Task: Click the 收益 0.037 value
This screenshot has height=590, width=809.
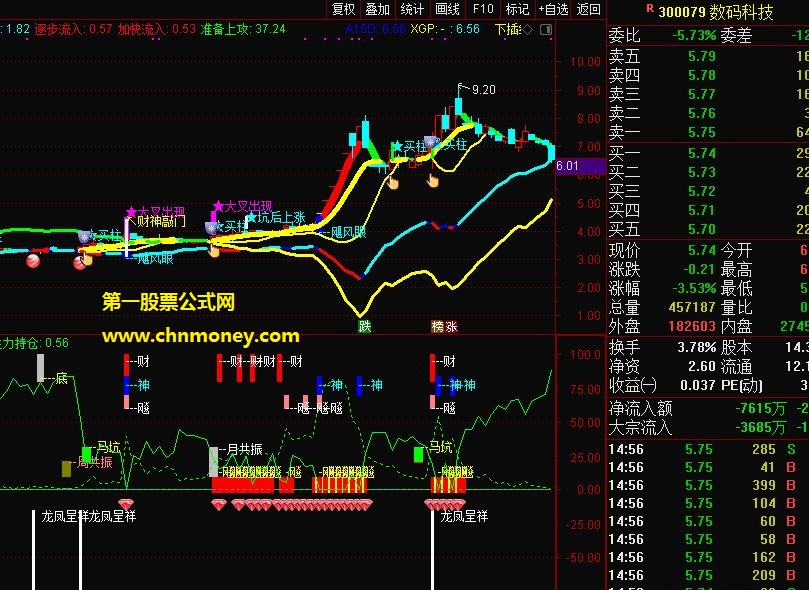Action: [698, 385]
